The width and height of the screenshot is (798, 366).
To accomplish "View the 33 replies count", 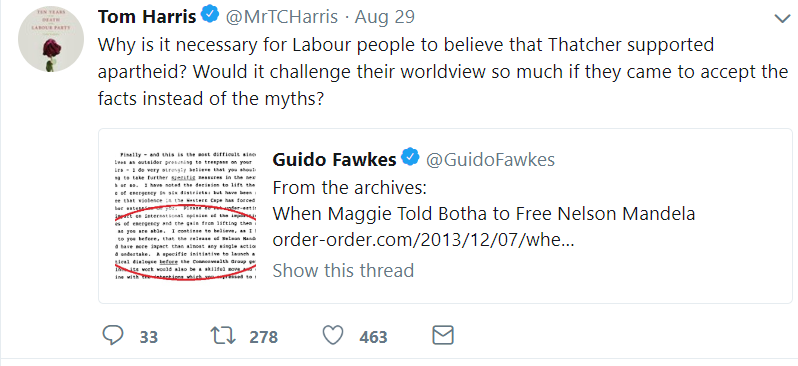I will [x=149, y=337].
